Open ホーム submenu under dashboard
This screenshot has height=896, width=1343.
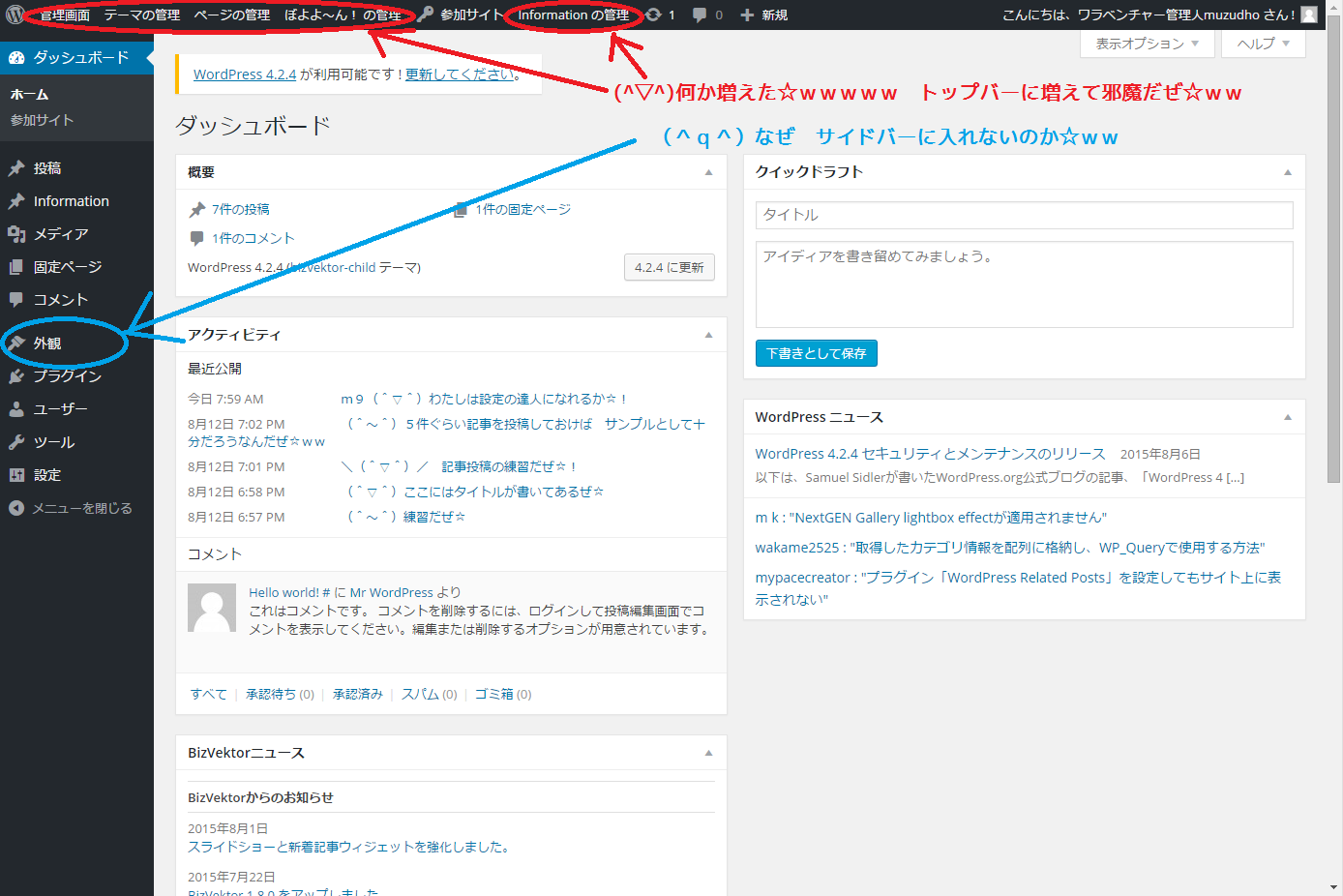[x=29, y=95]
